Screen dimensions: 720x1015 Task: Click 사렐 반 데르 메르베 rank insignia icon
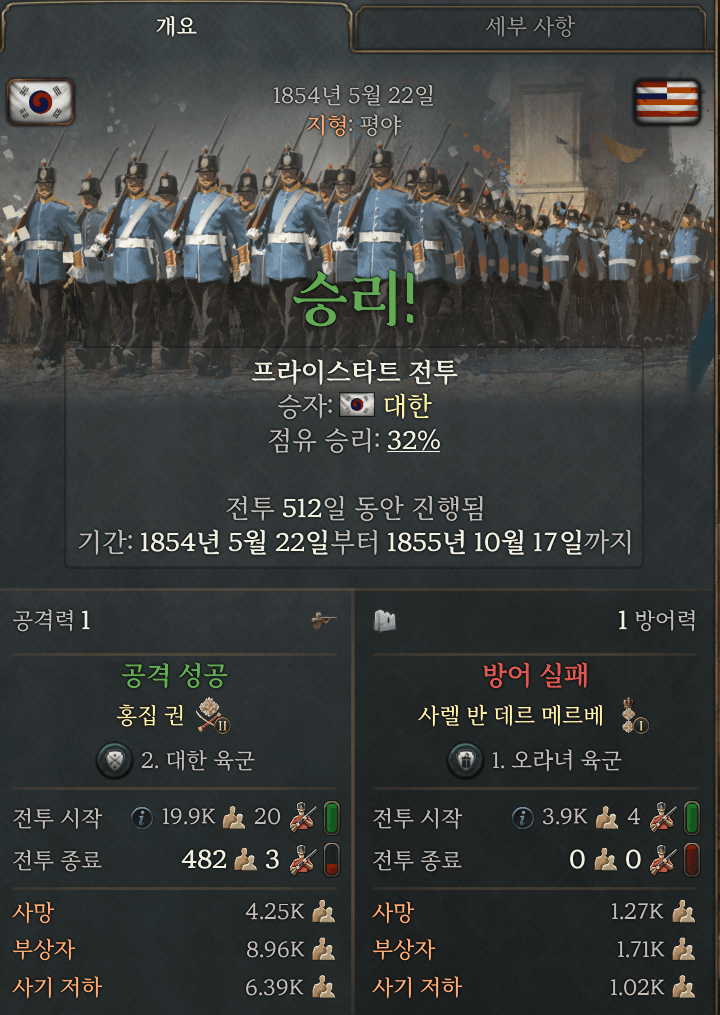coord(633,716)
